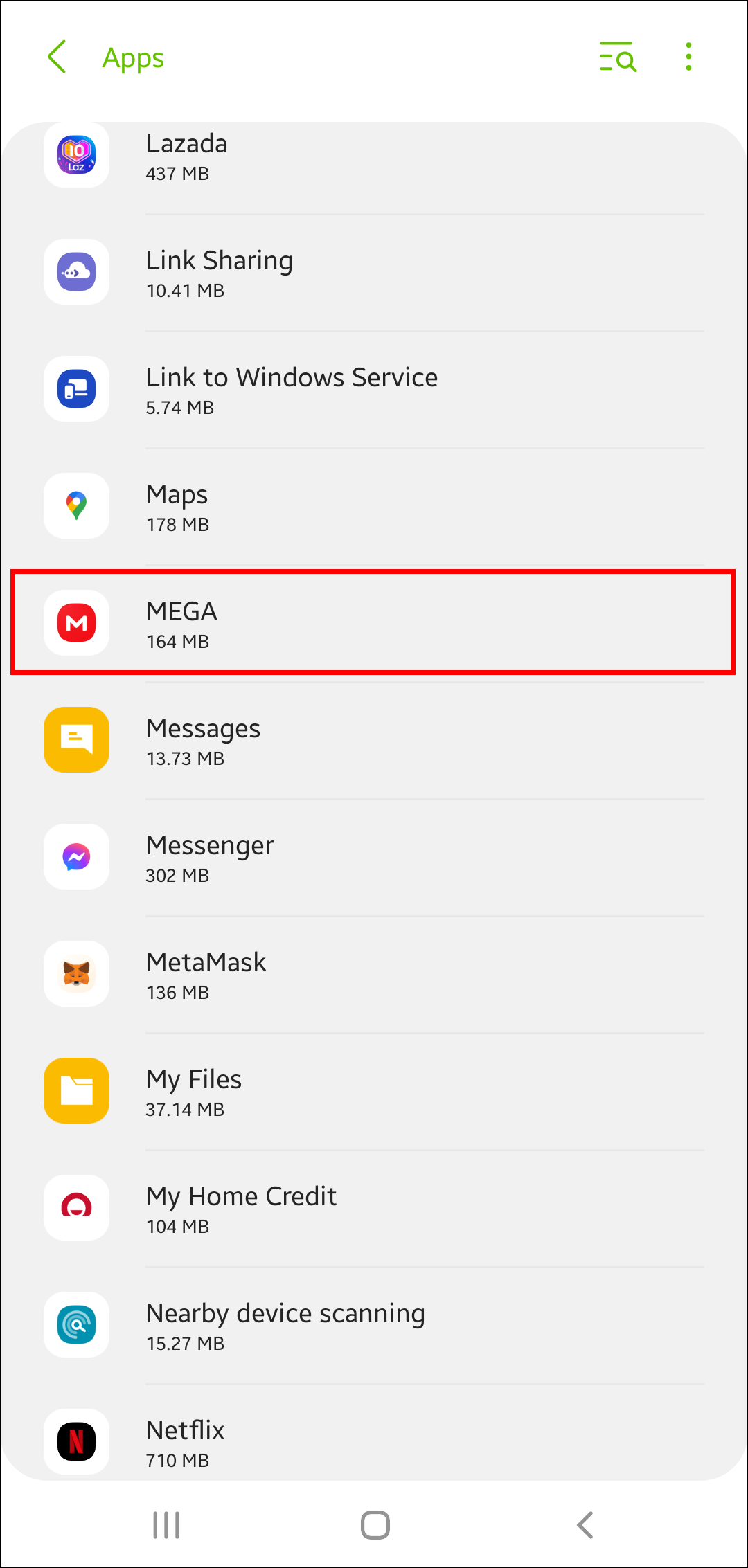Screen dimensions: 748x1568
Task: Select My Home Credit from the list
Action: click(x=241, y=1208)
